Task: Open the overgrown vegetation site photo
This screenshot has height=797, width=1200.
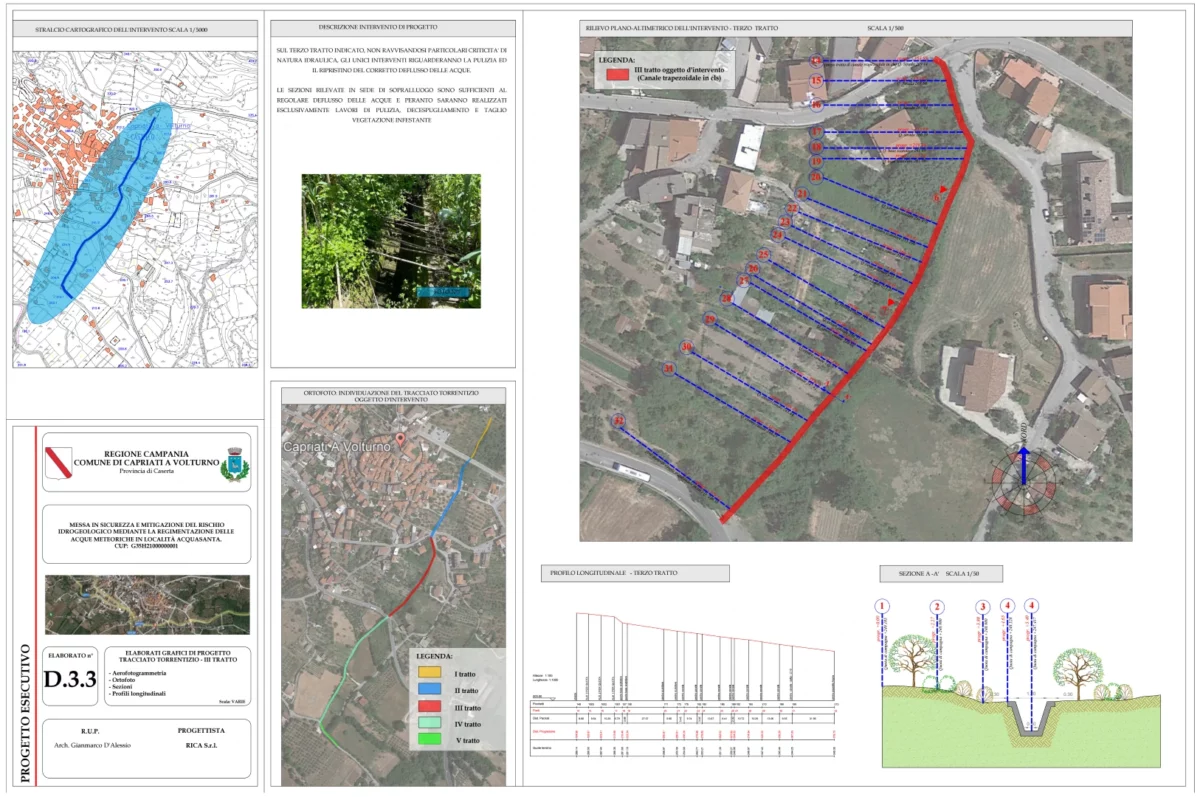Action: pos(391,241)
